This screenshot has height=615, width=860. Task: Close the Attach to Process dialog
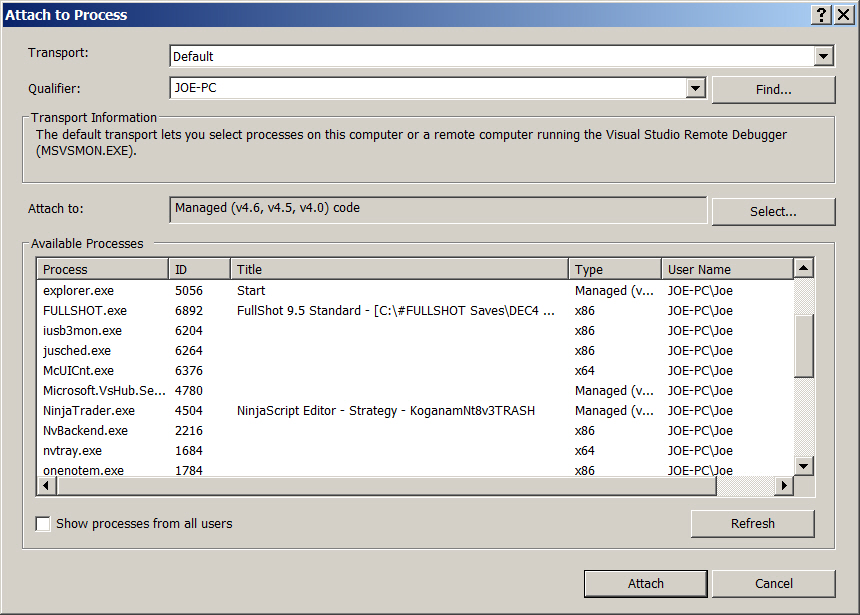[x=844, y=15]
